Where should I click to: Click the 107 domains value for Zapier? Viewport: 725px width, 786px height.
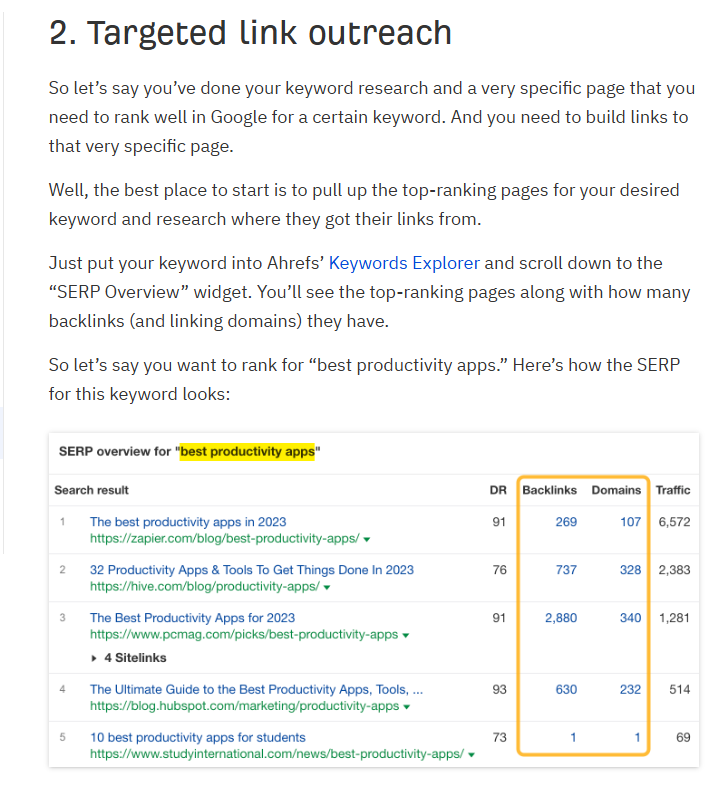pos(630,522)
